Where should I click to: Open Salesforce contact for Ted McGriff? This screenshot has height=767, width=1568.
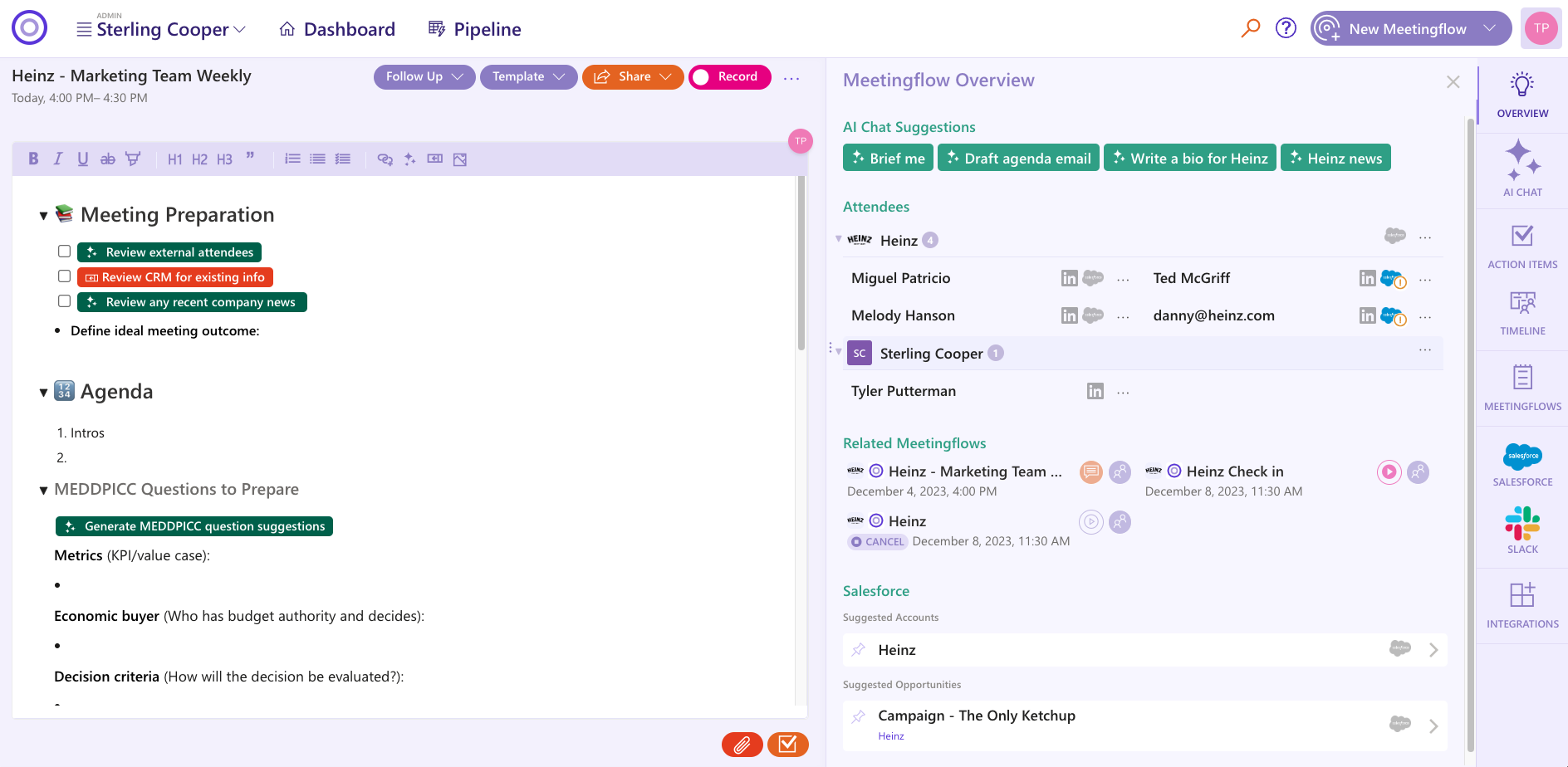click(x=1393, y=279)
